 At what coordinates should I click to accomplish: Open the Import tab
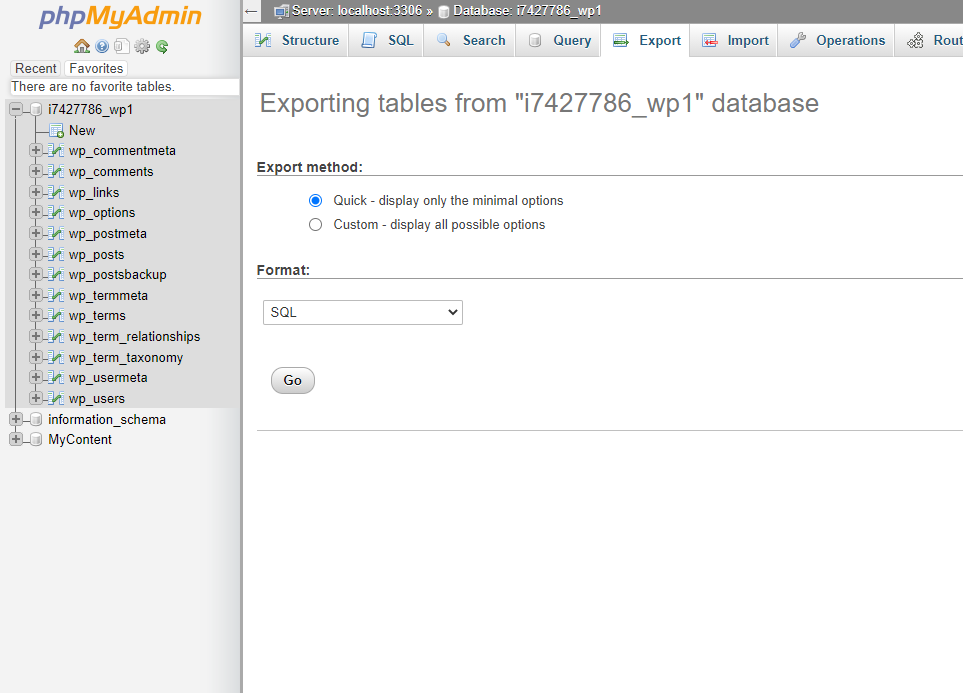(x=734, y=41)
